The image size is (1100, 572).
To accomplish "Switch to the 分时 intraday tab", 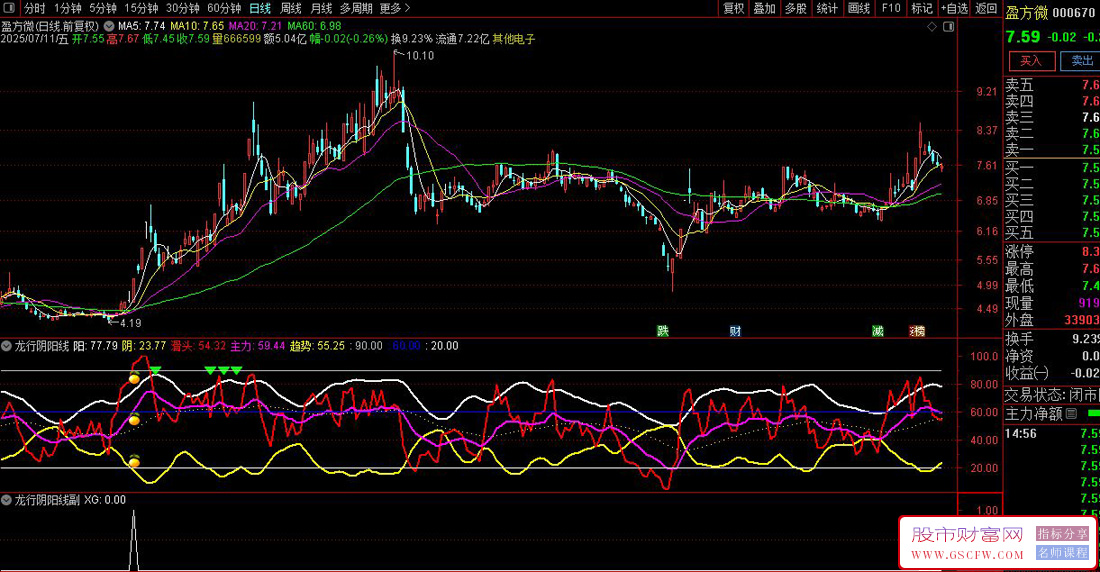I will pyautogui.click(x=34, y=8).
